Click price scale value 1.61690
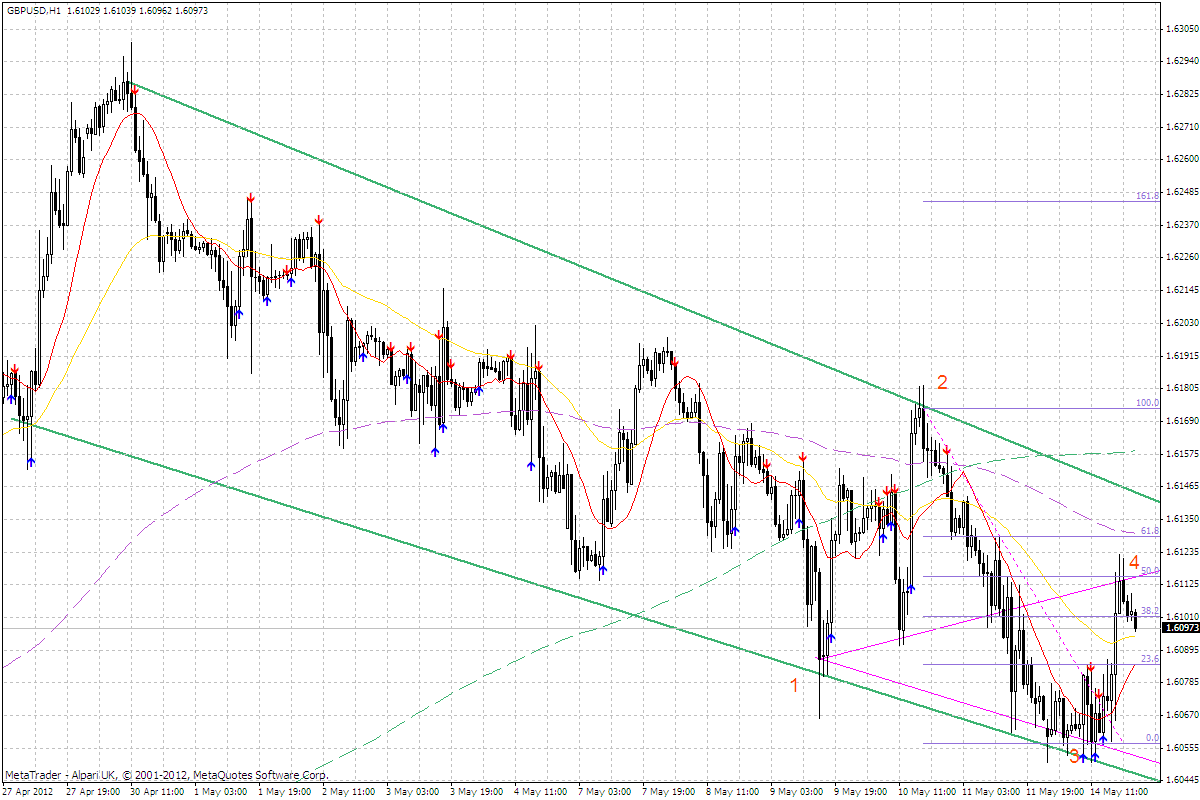Viewport: 1200px width, 800px height. [x=1183, y=421]
